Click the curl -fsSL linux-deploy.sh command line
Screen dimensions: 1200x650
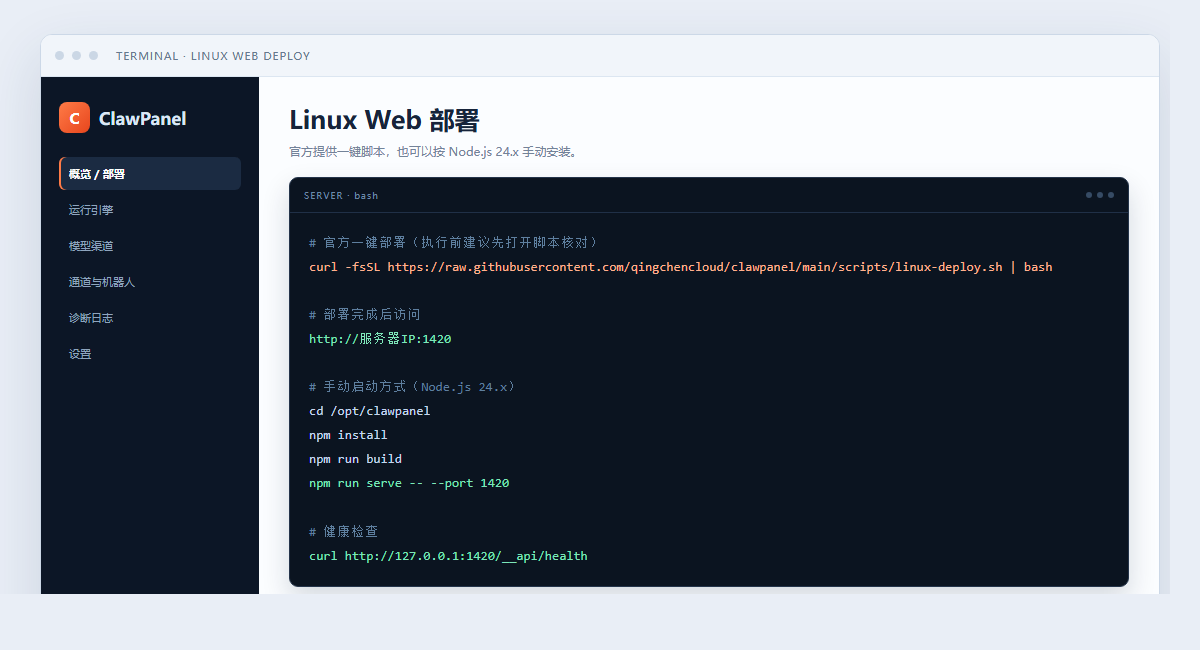681,267
